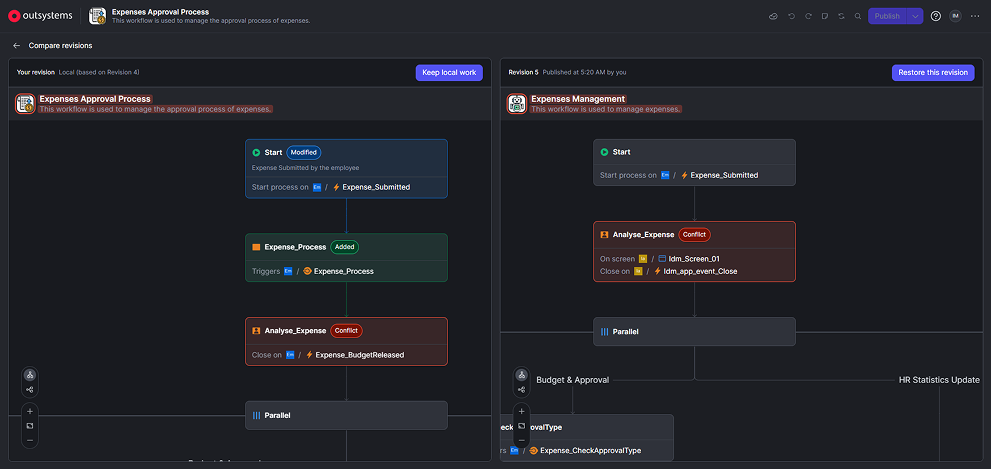Select horizontal layout icon in left panel
This screenshot has height=469, width=991.
point(30,390)
